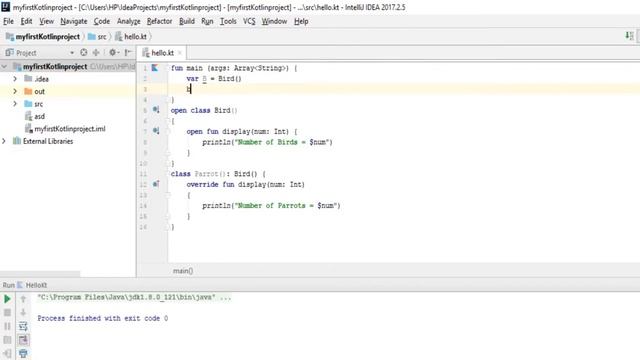
Task: Click myfirstKotlinproject breadcrumb in navigation bar
Action: coord(43,37)
